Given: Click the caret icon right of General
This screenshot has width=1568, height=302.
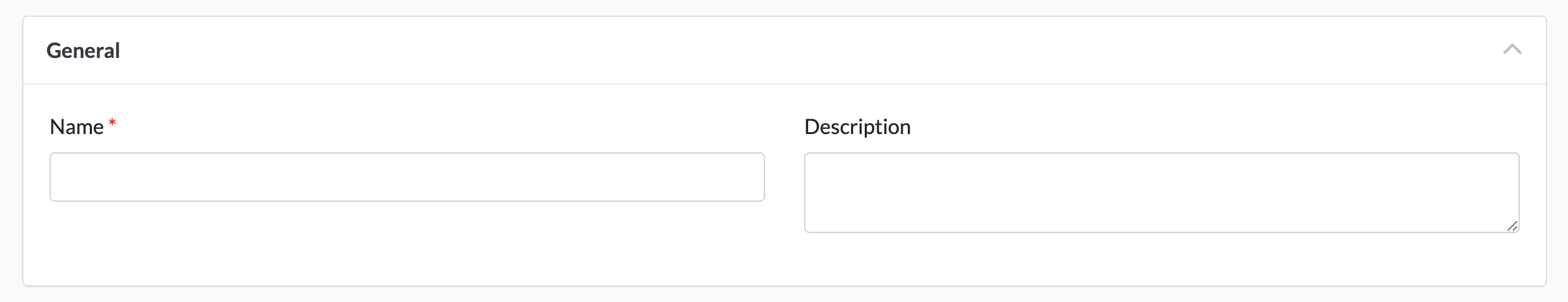Looking at the screenshot, I should [1512, 49].
